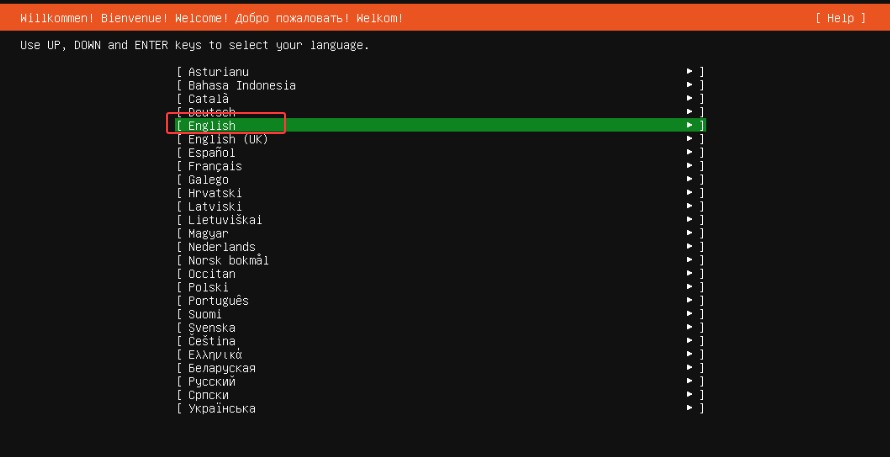The image size is (890, 457).
Task: Click the arrow beside Hrvatski
Action: (690, 193)
